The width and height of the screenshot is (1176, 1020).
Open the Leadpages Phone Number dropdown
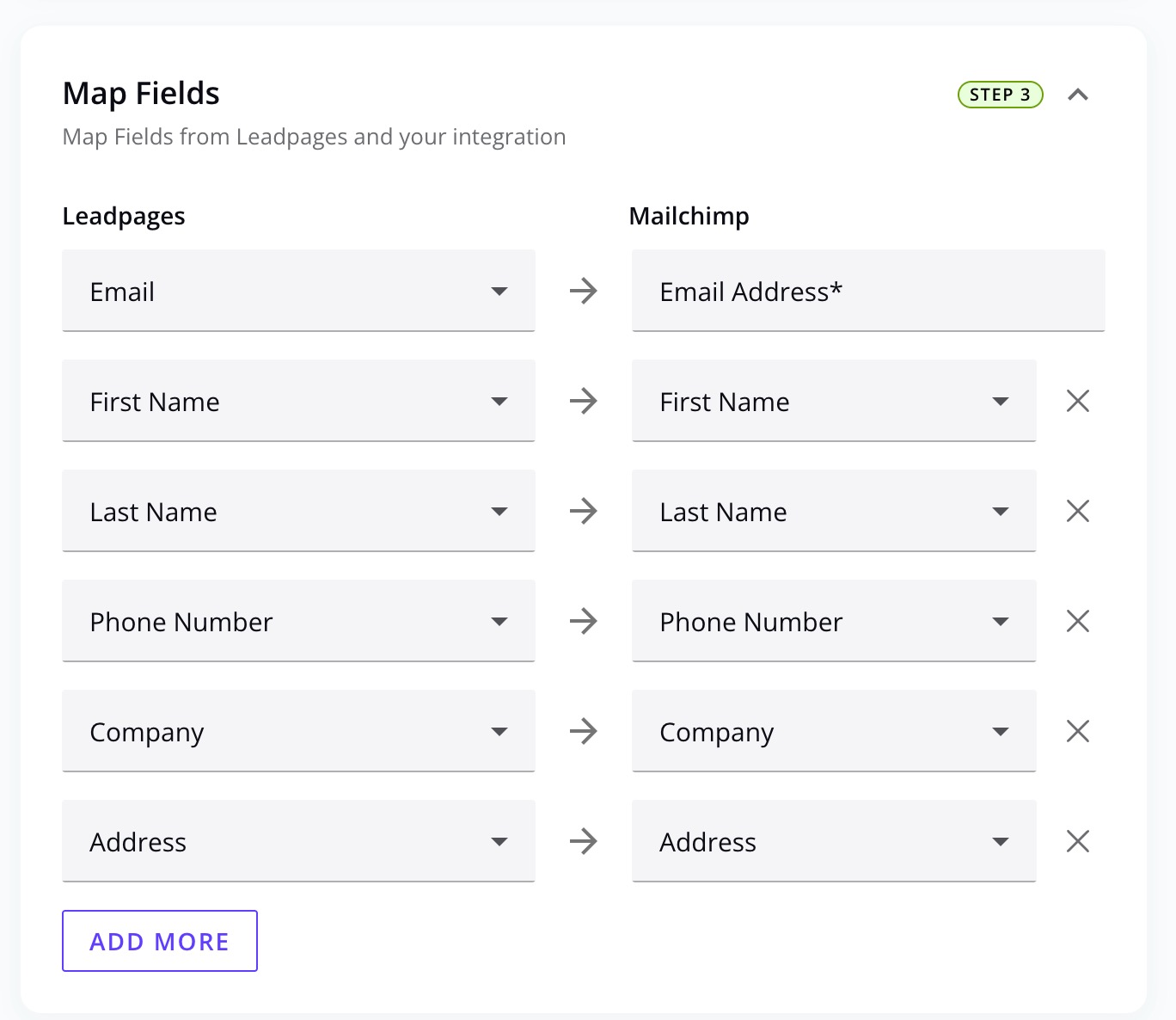point(298,621)
